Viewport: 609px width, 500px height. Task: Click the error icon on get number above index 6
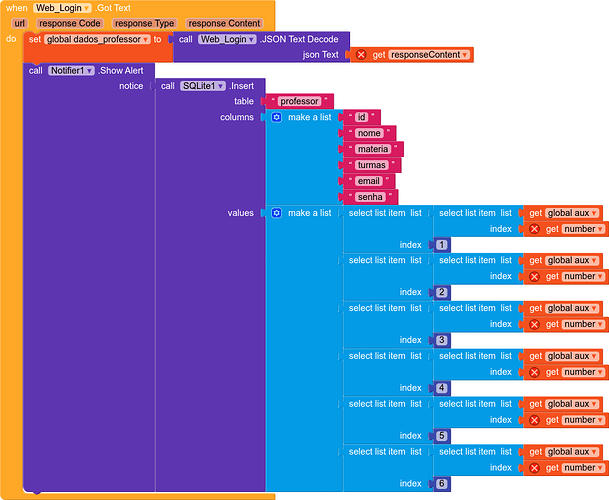pyautogui.click(x=534, y=468)
